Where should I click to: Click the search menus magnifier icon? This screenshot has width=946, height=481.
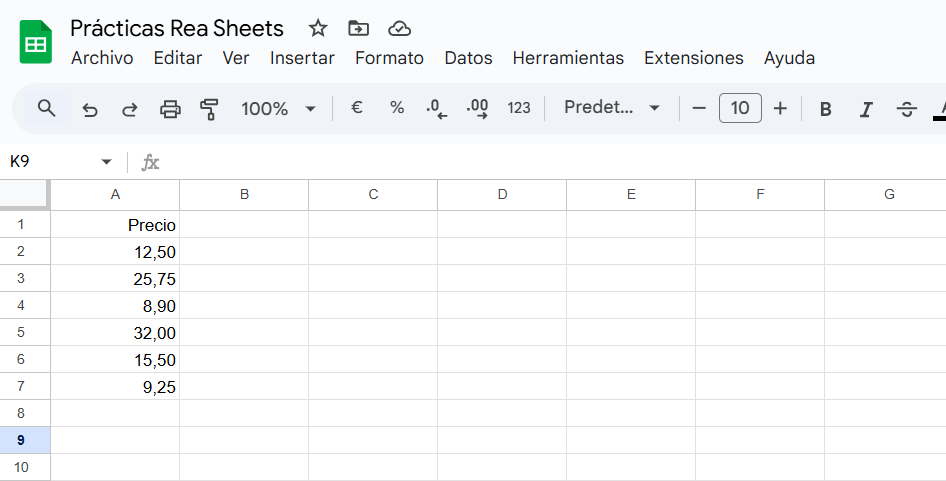pyautogui.click(x=46, y=108)
